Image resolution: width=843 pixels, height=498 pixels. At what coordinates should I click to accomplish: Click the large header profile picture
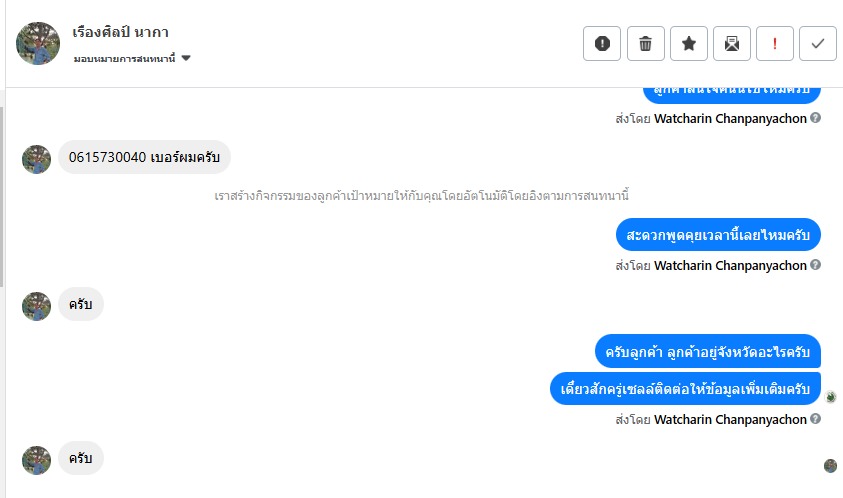[x=38, y=43]
